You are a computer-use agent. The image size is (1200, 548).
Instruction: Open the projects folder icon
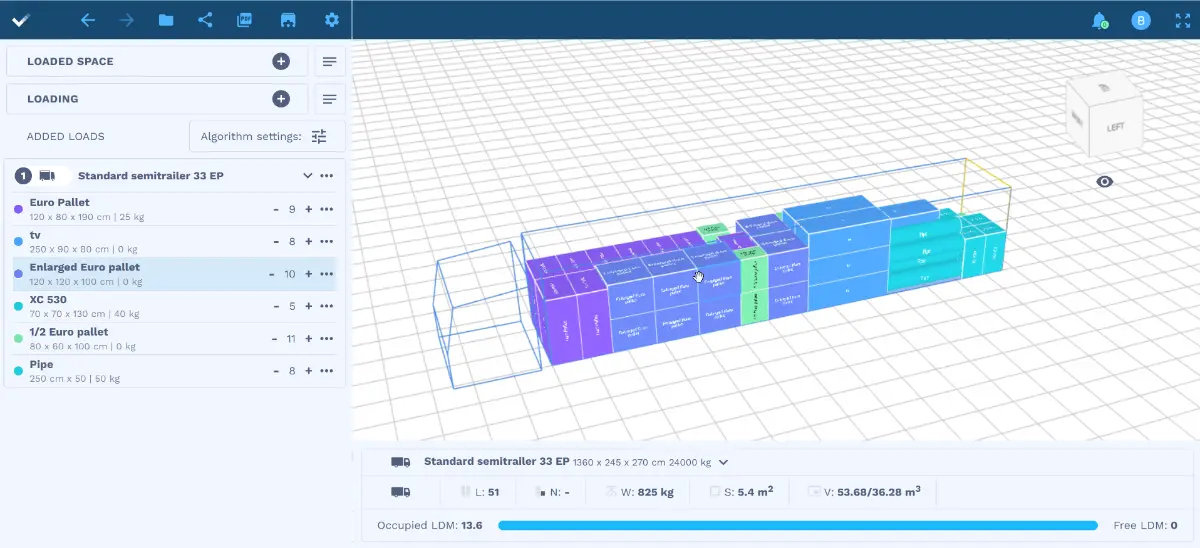[x=166, y=20]
